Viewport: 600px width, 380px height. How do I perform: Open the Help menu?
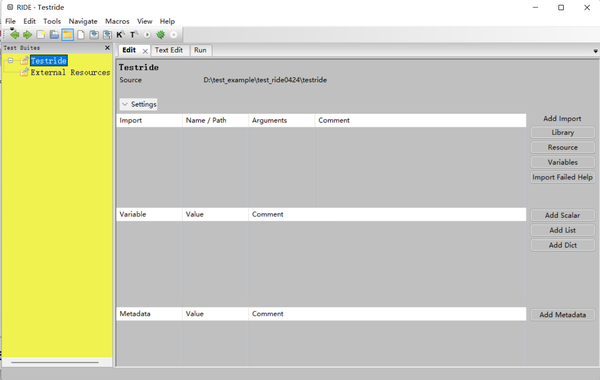167,21
